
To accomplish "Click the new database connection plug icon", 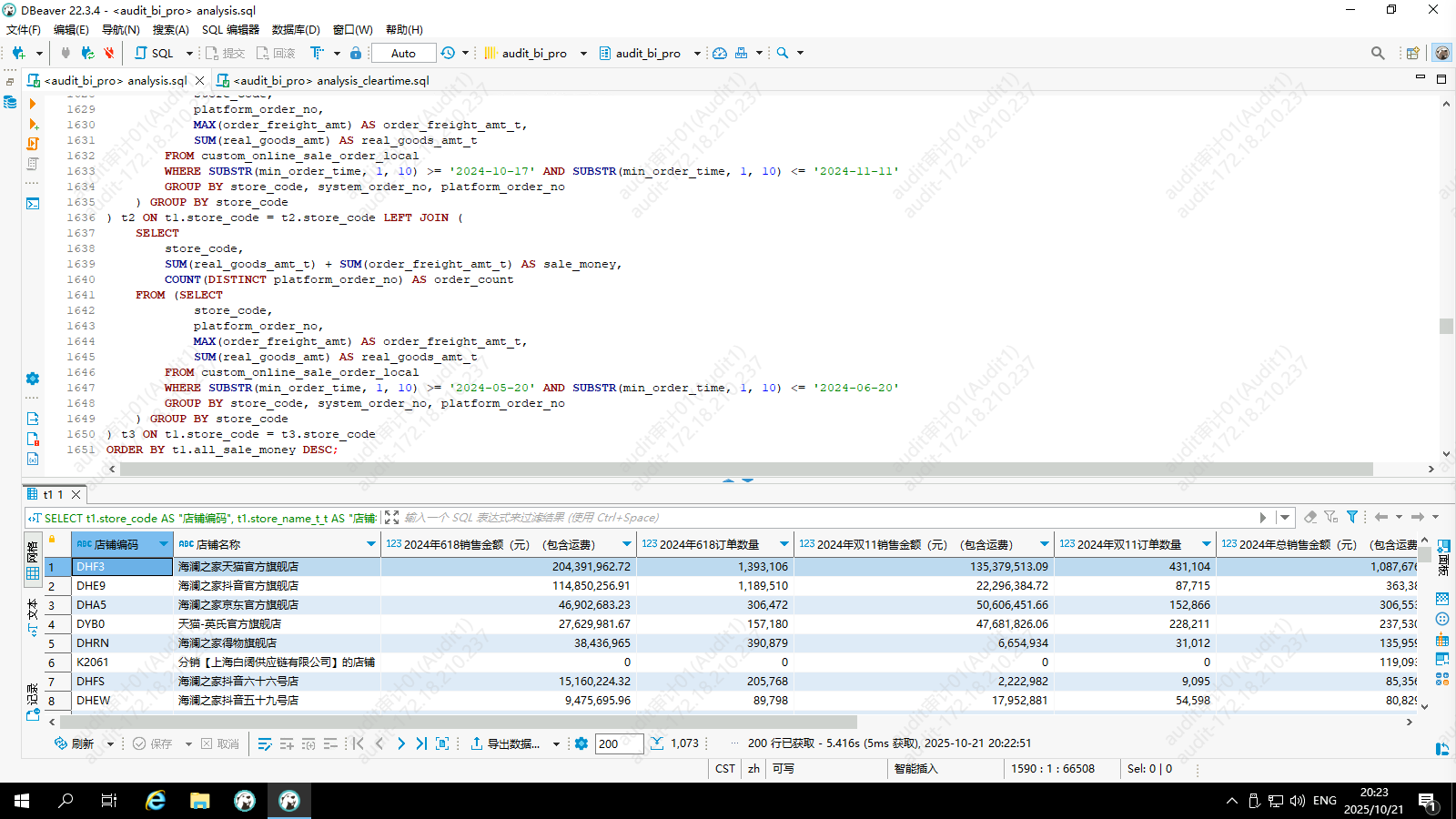I will pyautogui.click(x=18, y=53).
